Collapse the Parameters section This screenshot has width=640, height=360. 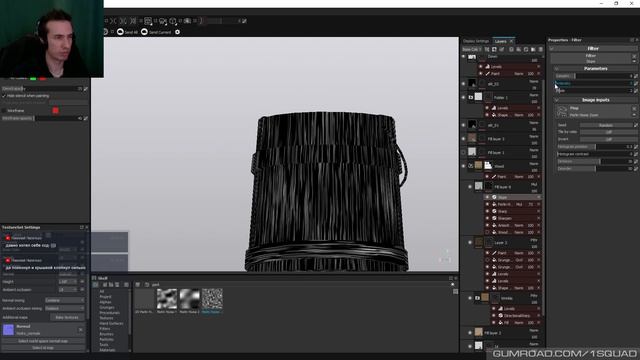[x=557, y=69]
